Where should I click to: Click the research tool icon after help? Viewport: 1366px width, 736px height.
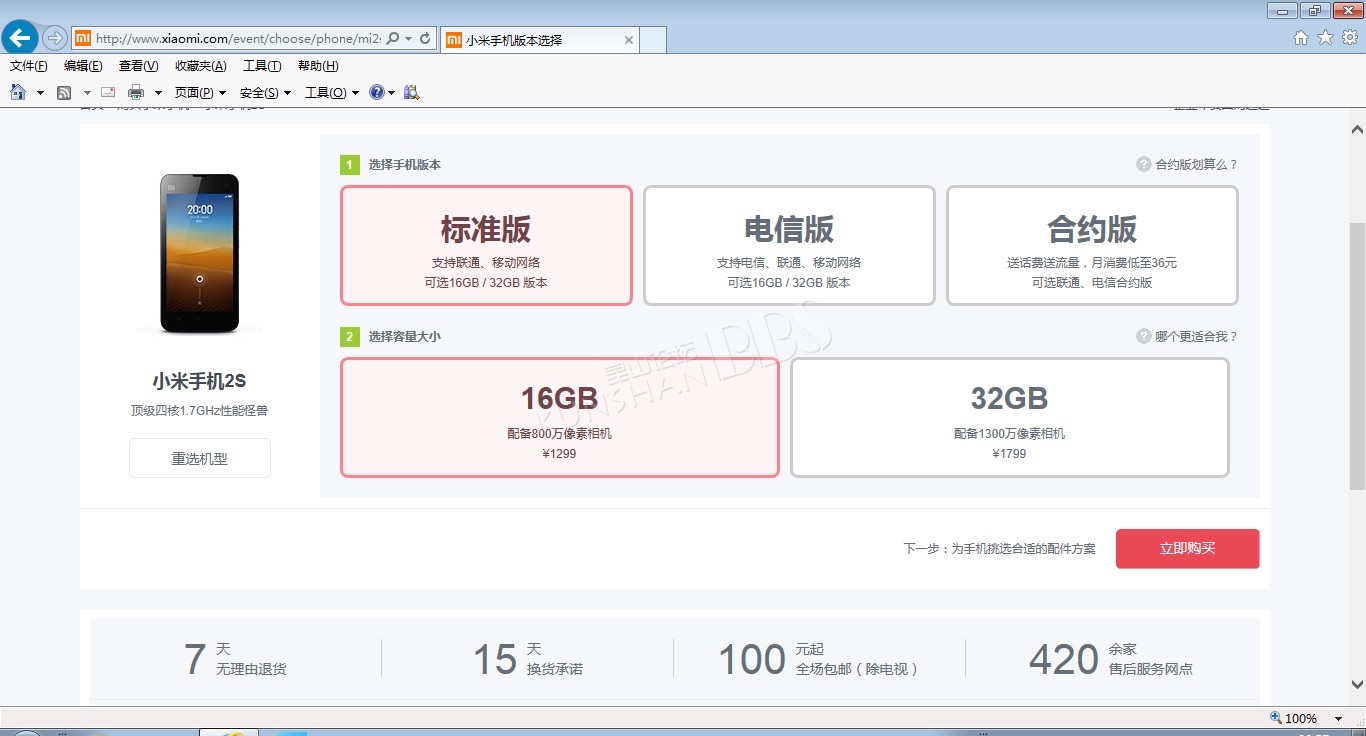[x=411, y=92]
